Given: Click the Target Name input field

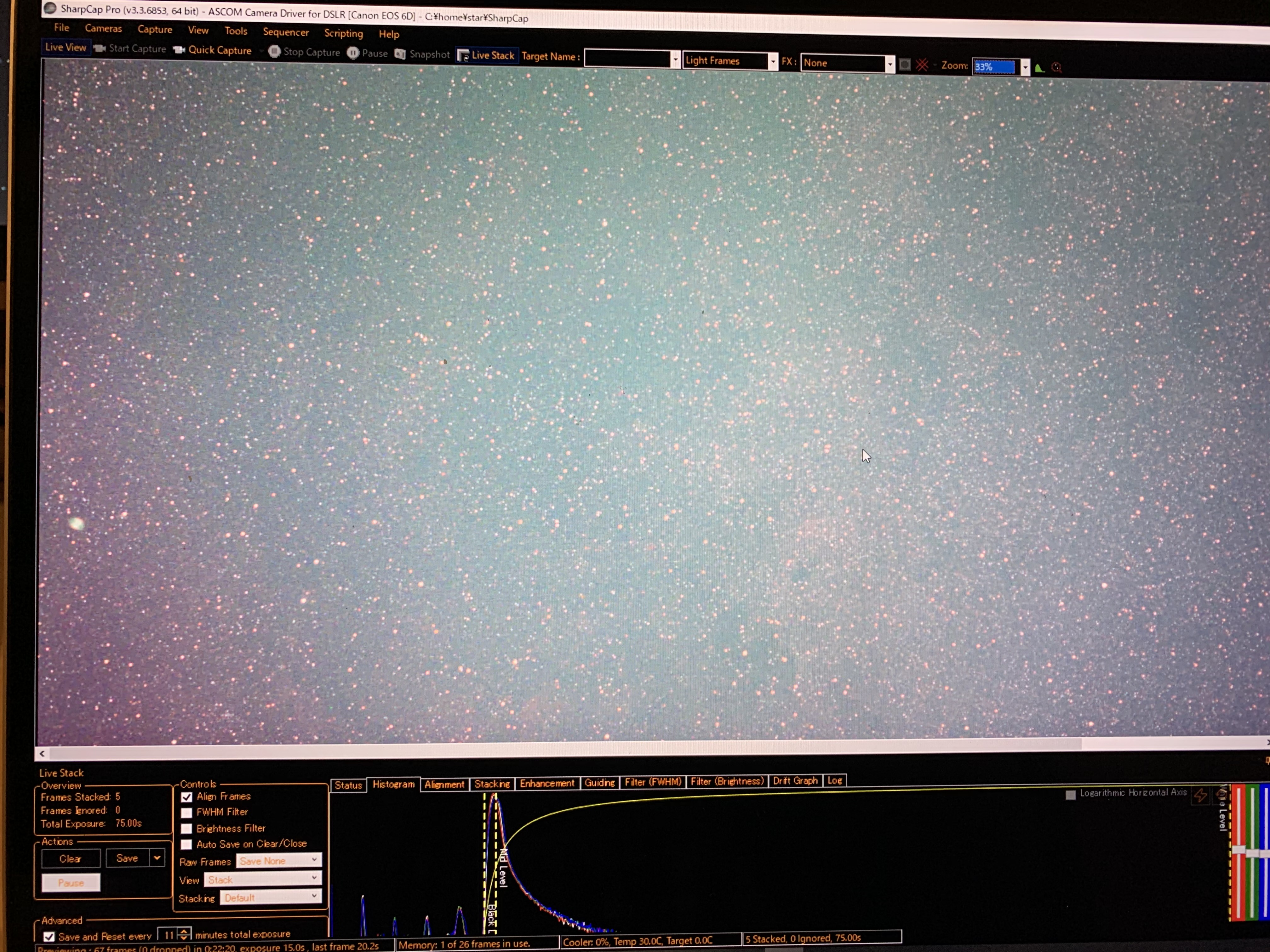Looking at the screenshot, I should [x=627, y=59].
